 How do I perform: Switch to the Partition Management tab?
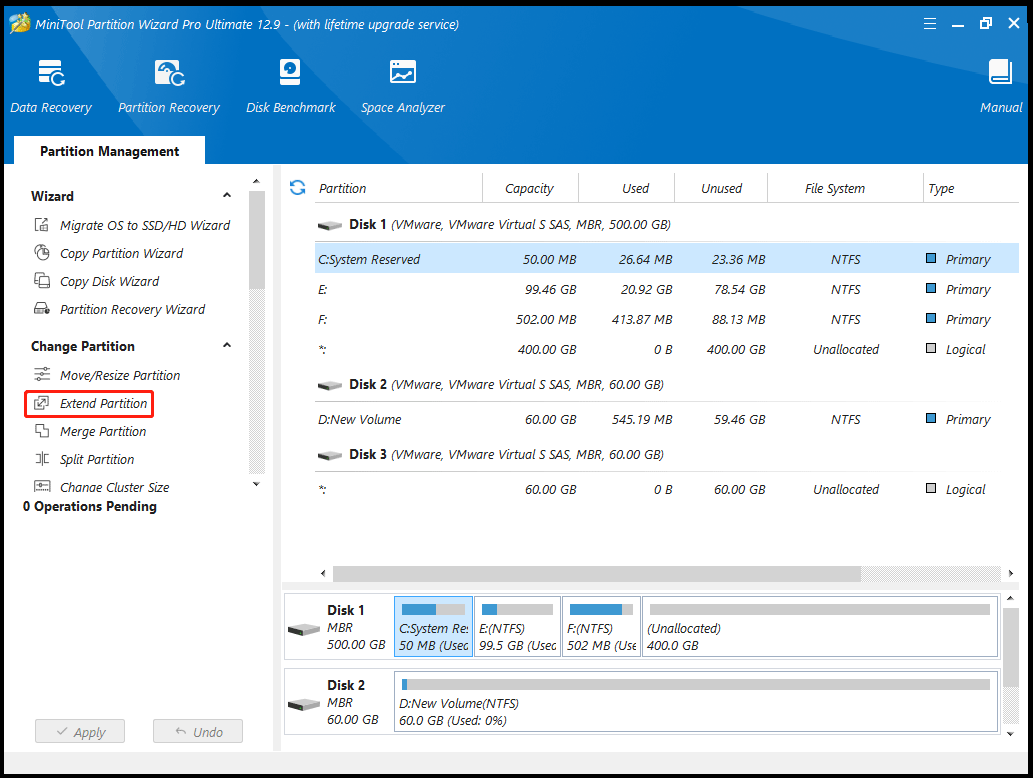108,151
